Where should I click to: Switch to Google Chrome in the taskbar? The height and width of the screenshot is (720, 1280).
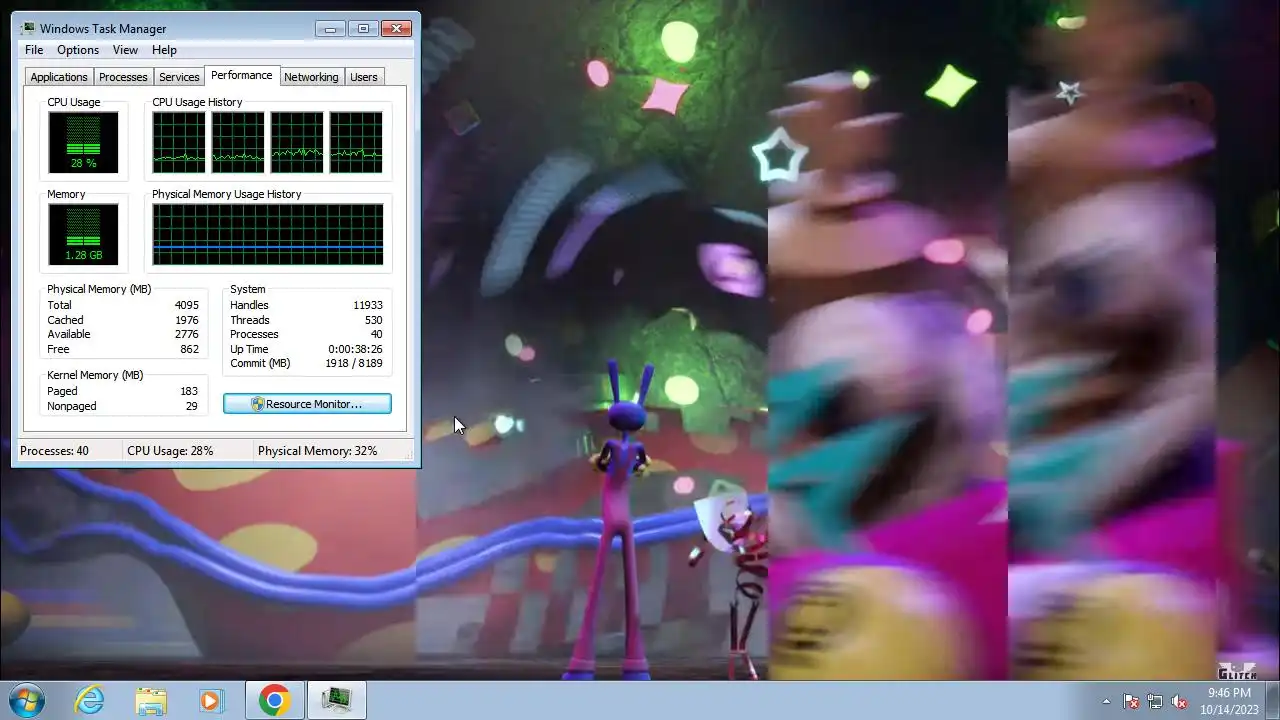coord(274,700)
